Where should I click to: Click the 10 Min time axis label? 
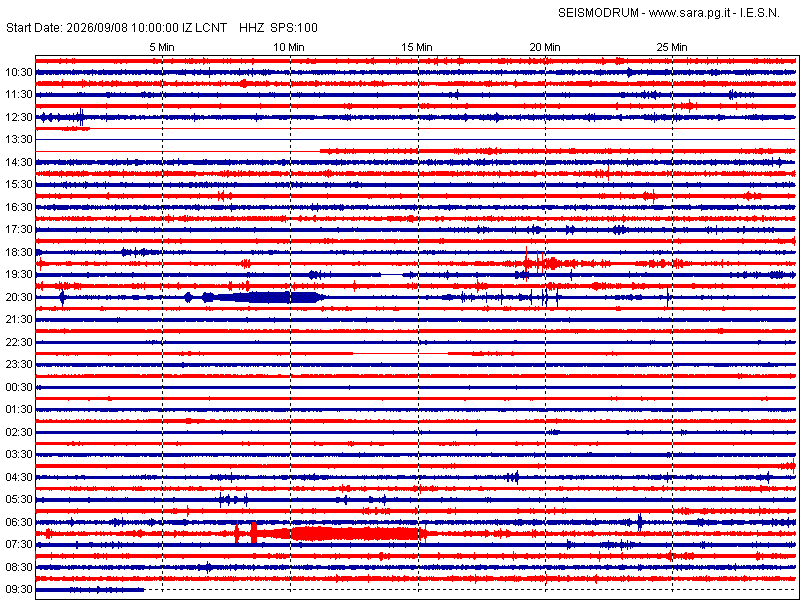tap(289, 47)
